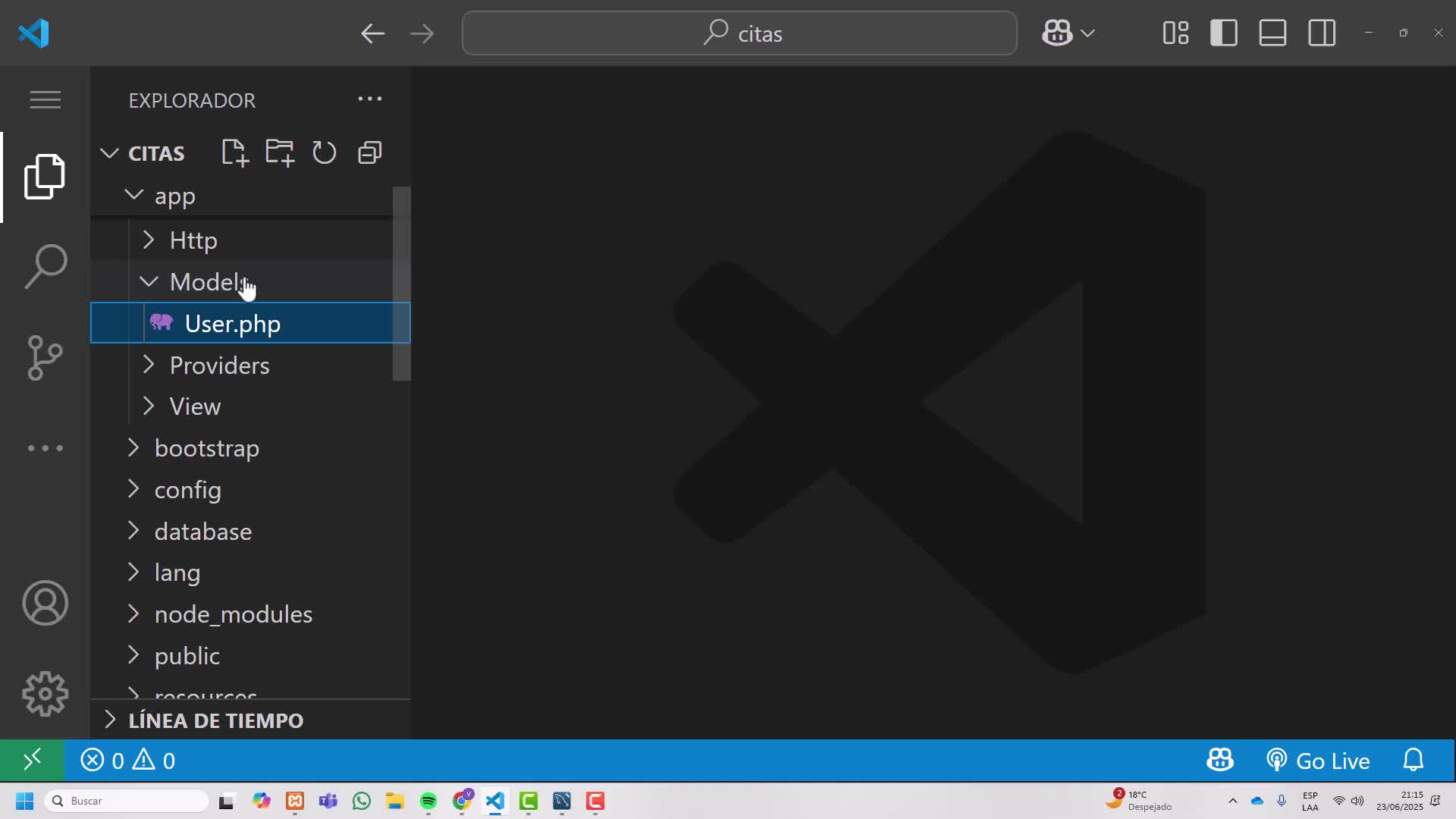1456x819 pixels.
Task: Collapse all folders in Explorer
Action: [369, 152]
